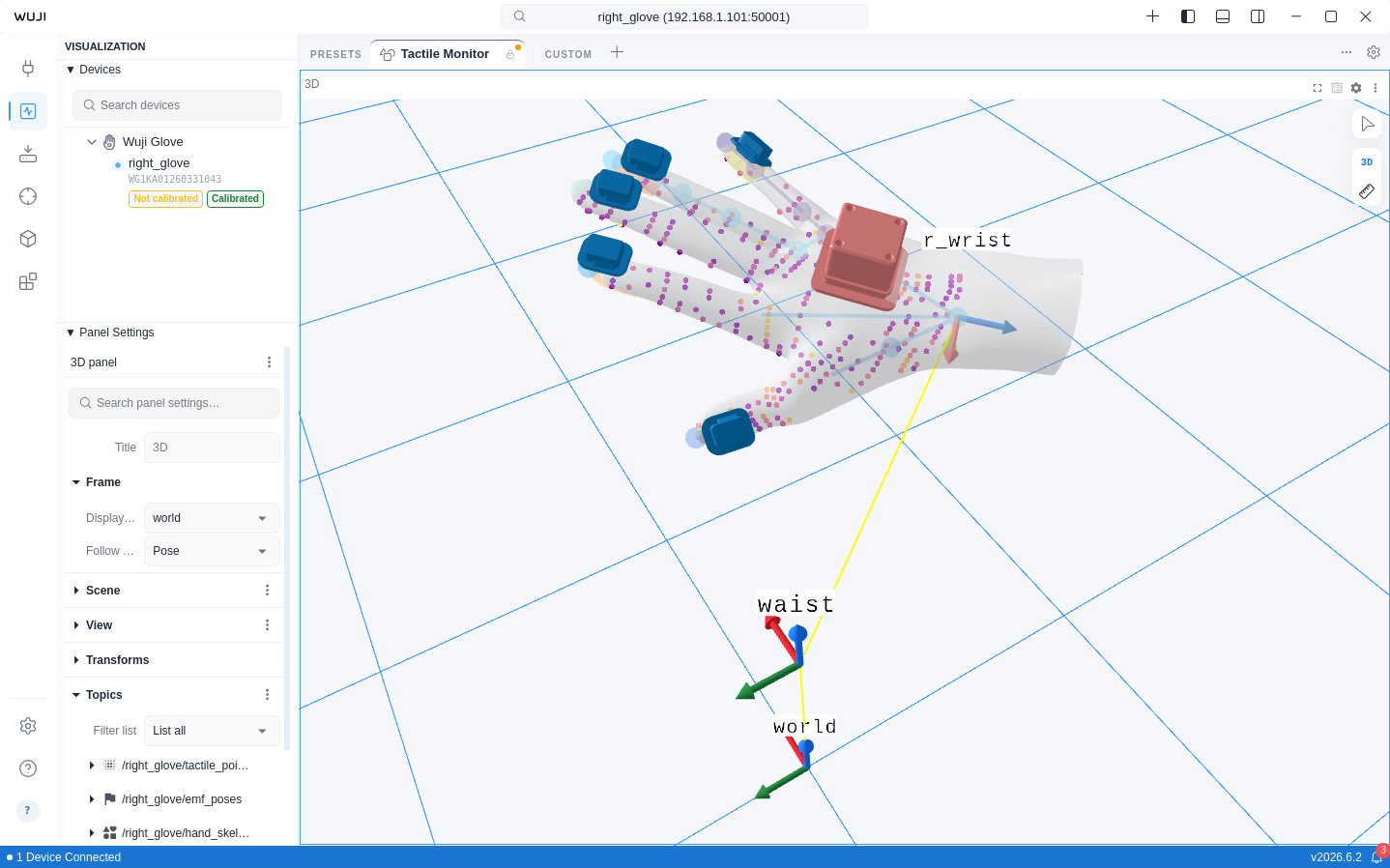The height and width of the screenshot is (868, 1390).
Task: Click the lock icon on Tactile Monitor tab
Action: [x=510, y=54]
